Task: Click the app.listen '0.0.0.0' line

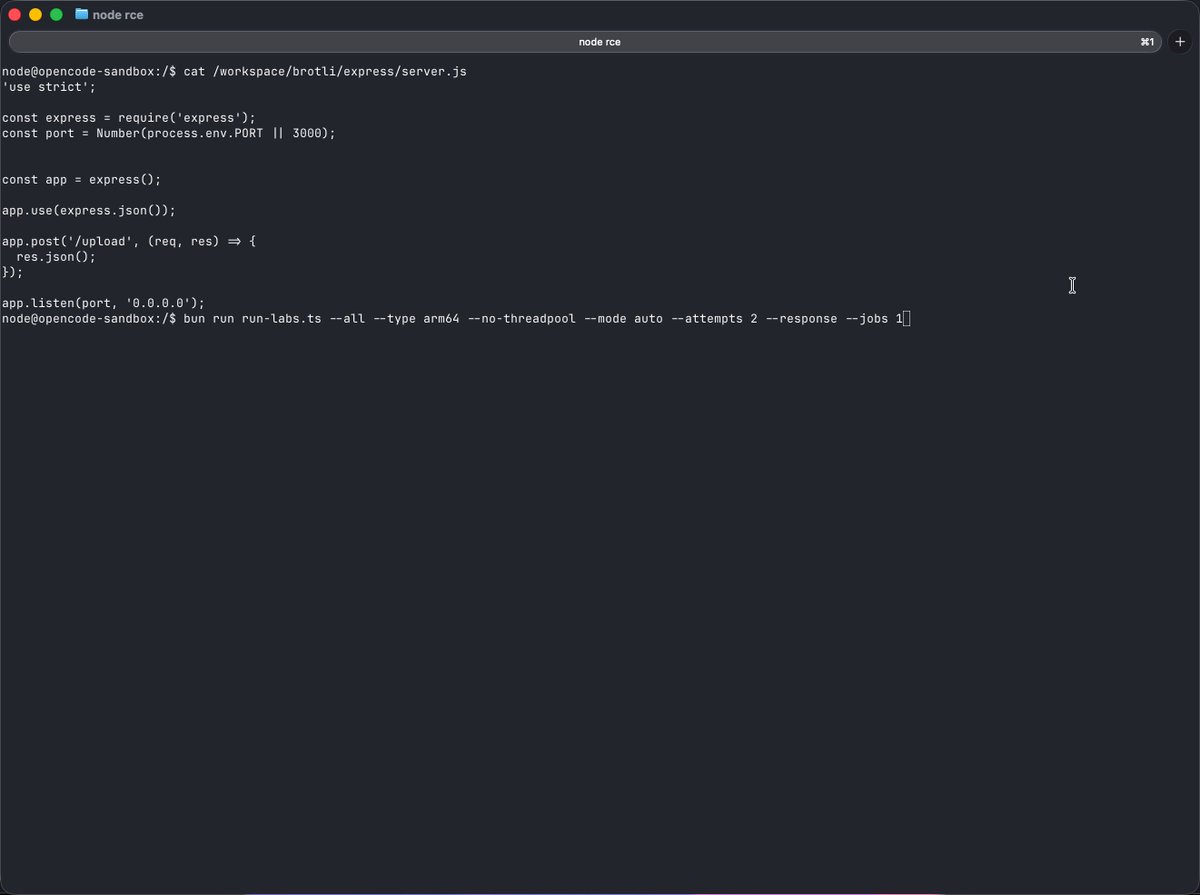Action: 103,302
